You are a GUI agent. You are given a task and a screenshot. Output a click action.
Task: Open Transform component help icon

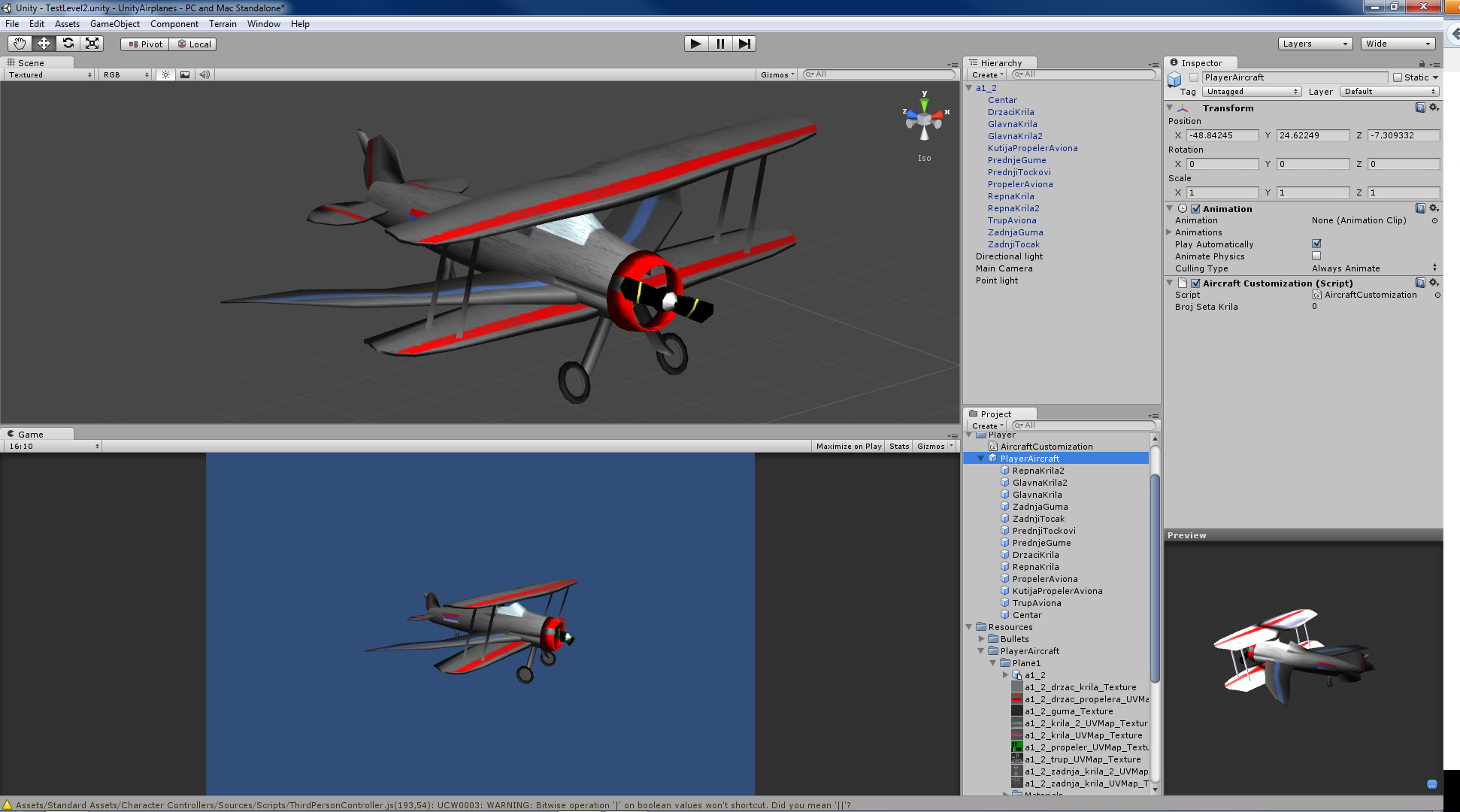tap(1420, 108)
